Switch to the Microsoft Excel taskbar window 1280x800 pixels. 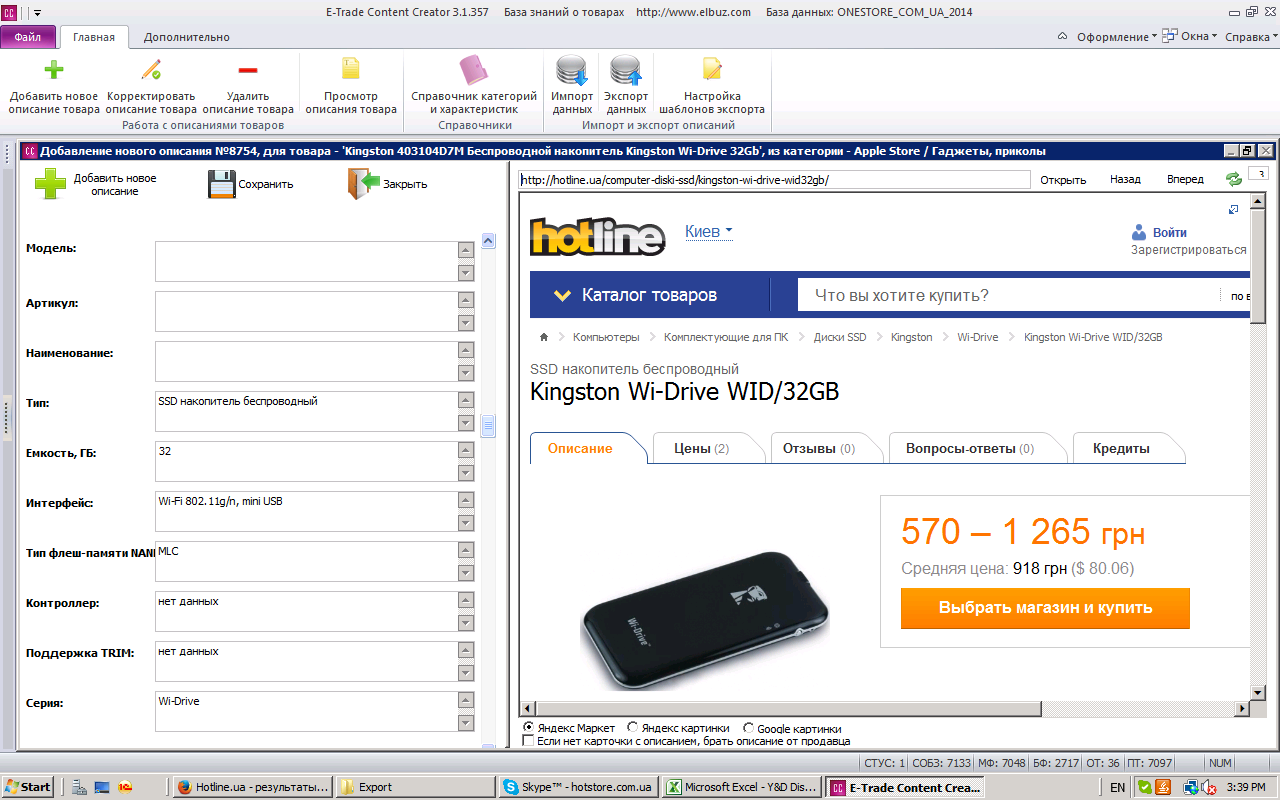[x=742, y=787]
